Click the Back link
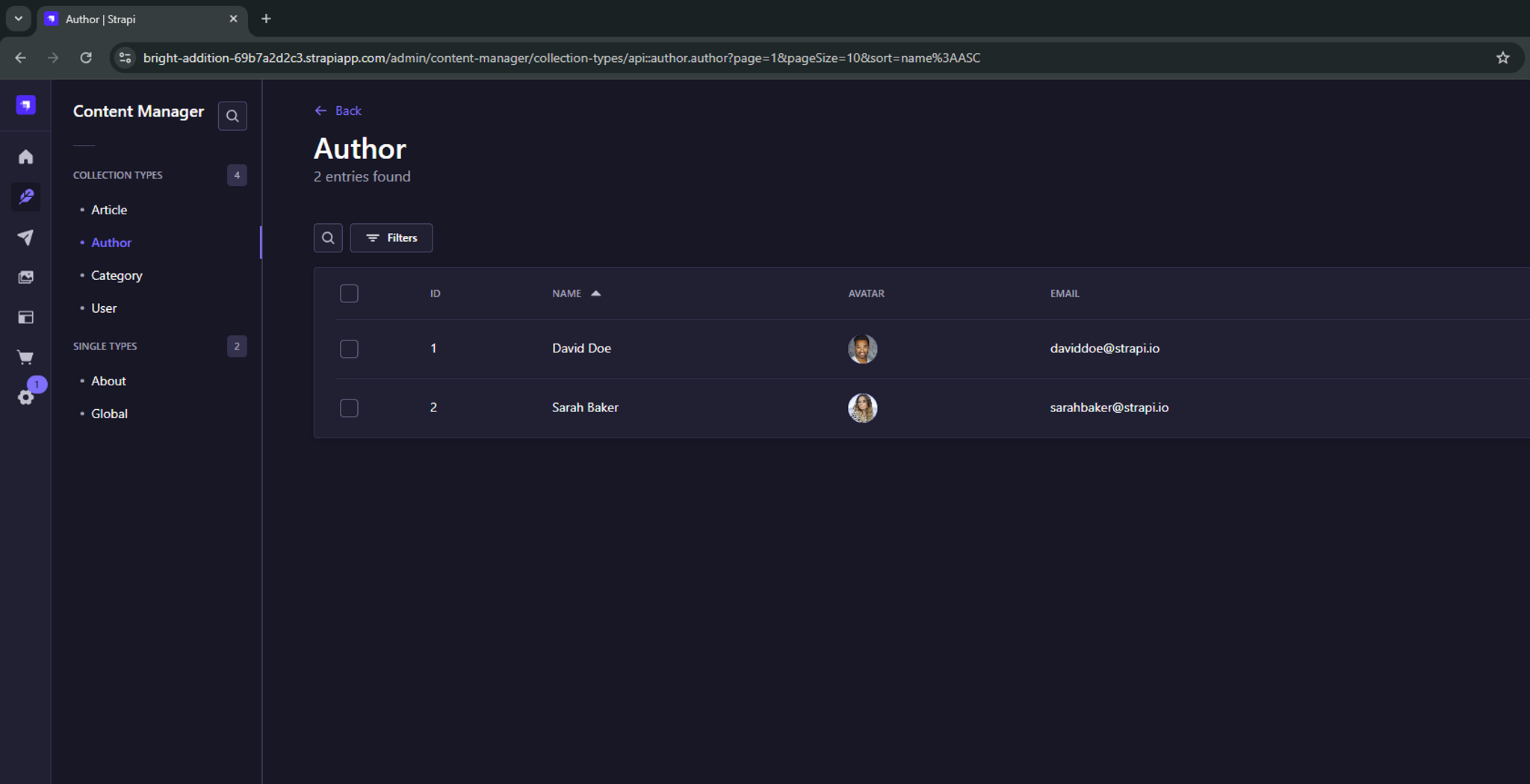The image size is (1530, 784). coord(338,111)
